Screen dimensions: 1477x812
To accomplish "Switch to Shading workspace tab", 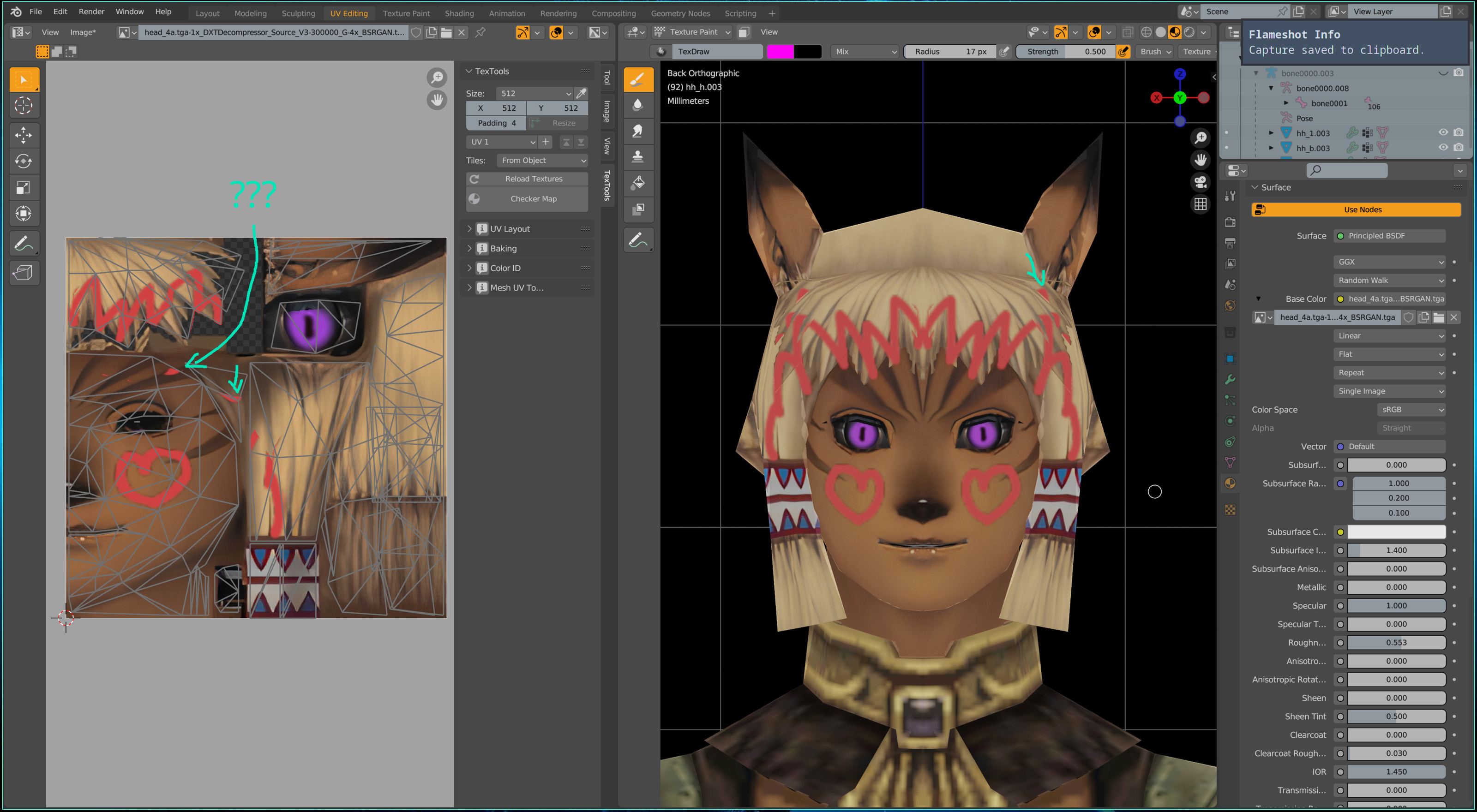I will [x=459, y=13].
